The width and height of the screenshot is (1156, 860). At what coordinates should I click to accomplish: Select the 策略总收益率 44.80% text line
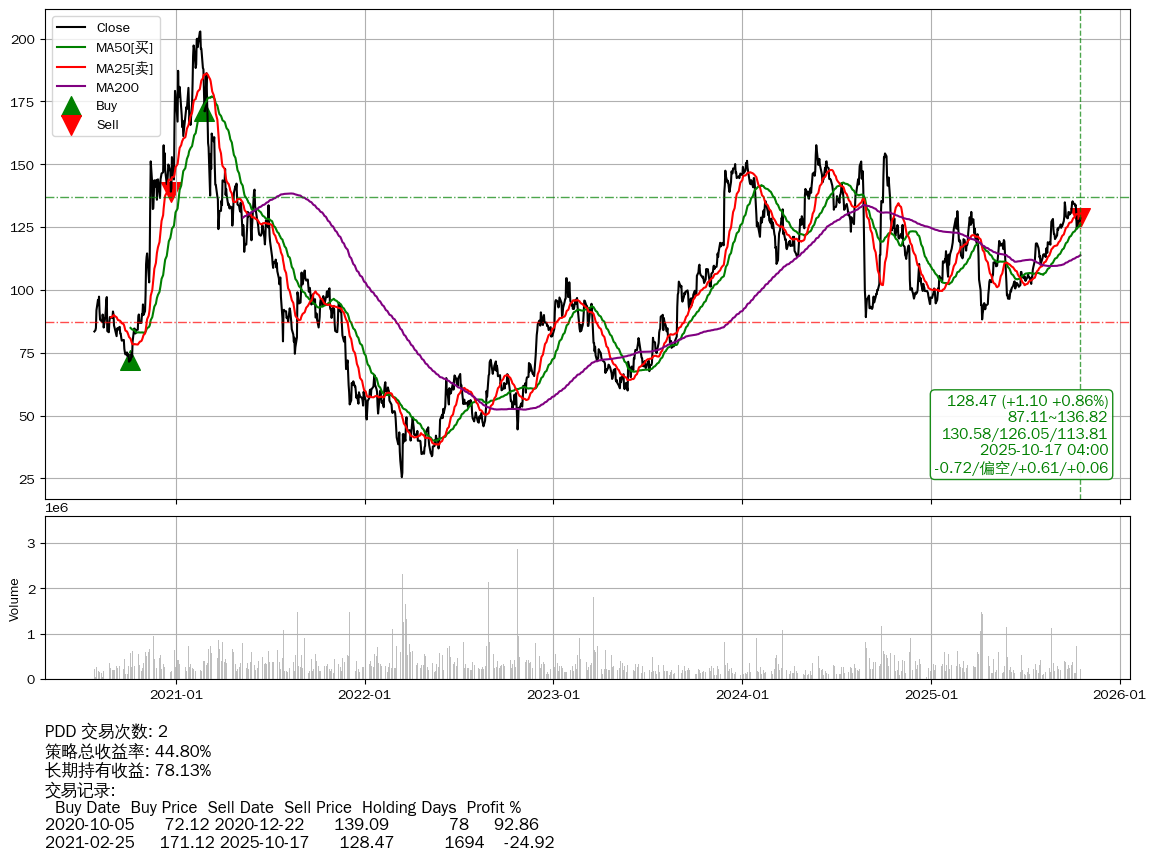tap(128, 751)
